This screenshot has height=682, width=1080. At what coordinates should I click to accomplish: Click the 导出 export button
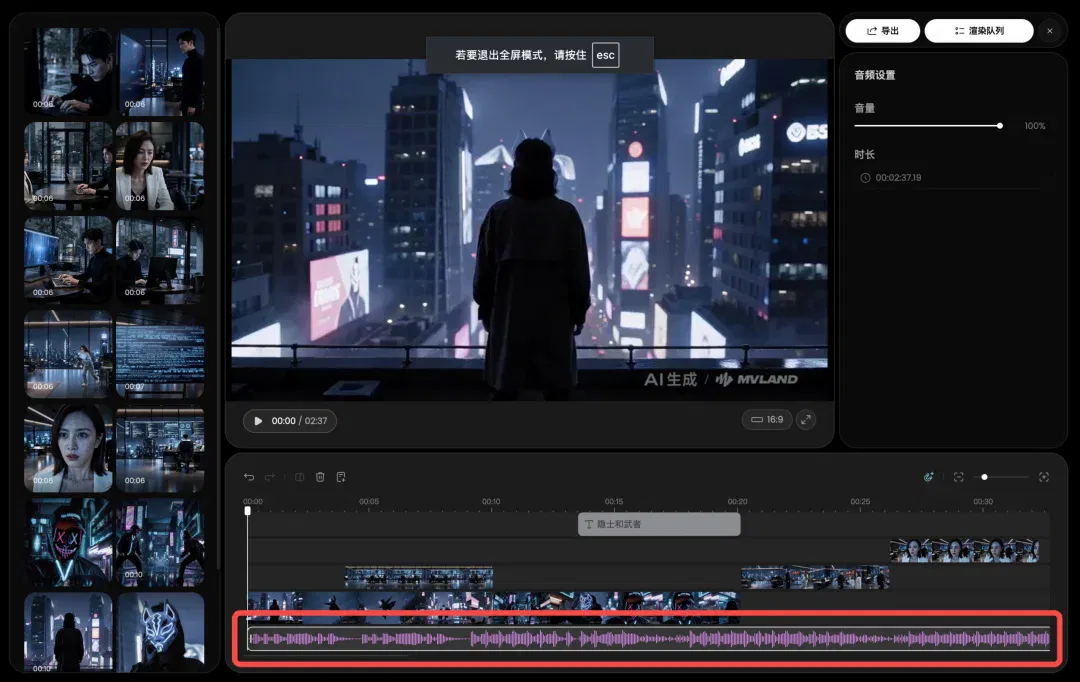coord(882,31)
